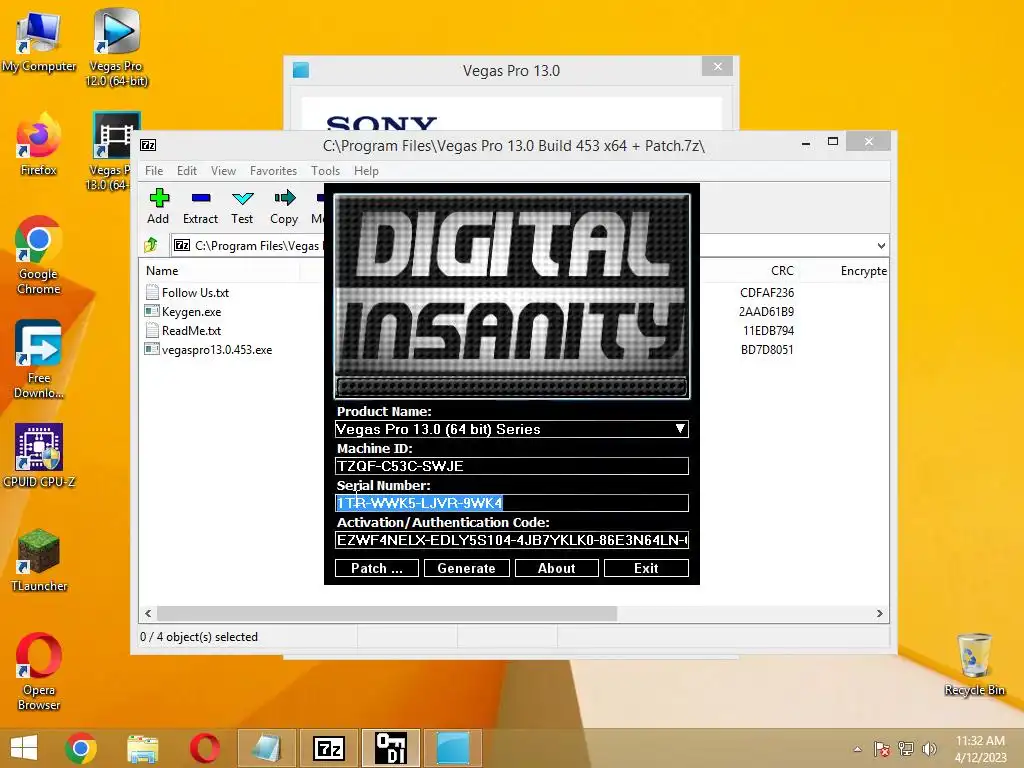
Task: Click the Activation/Authentication Code field
Action: tap(511, 540)
